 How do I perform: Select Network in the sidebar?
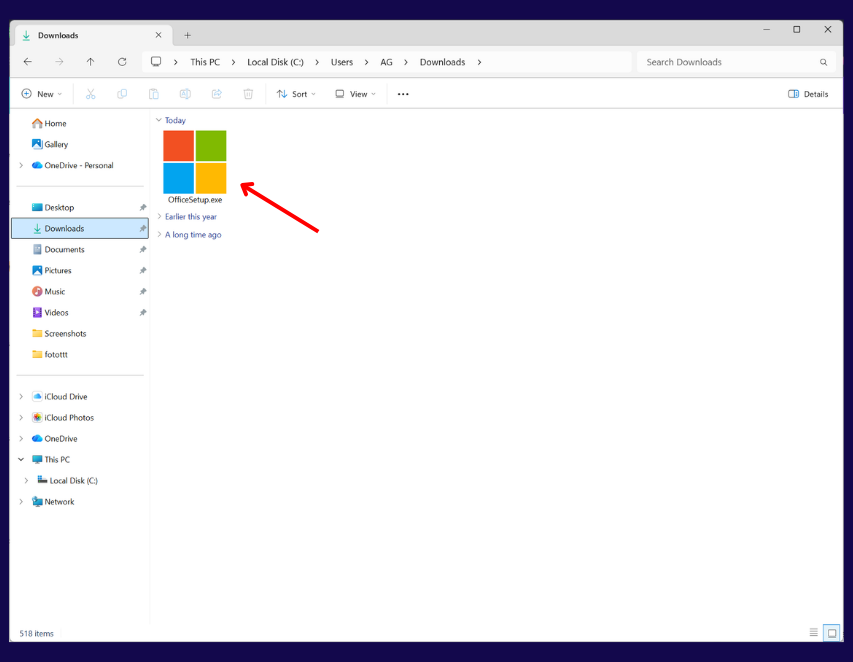53,502
